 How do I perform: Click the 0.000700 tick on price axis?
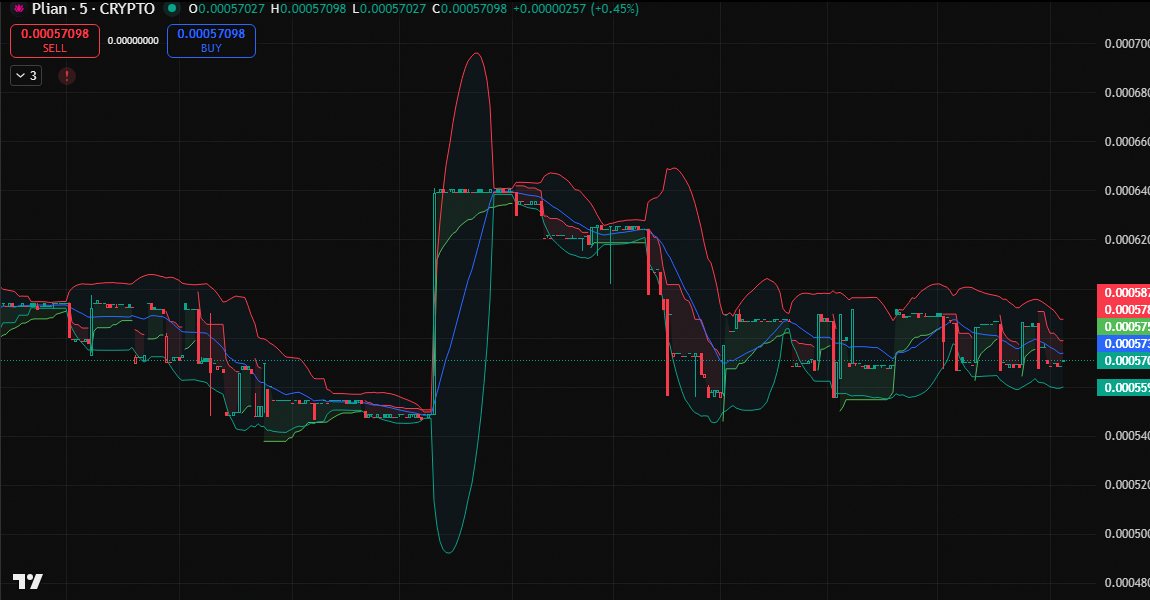[1125, 44]
